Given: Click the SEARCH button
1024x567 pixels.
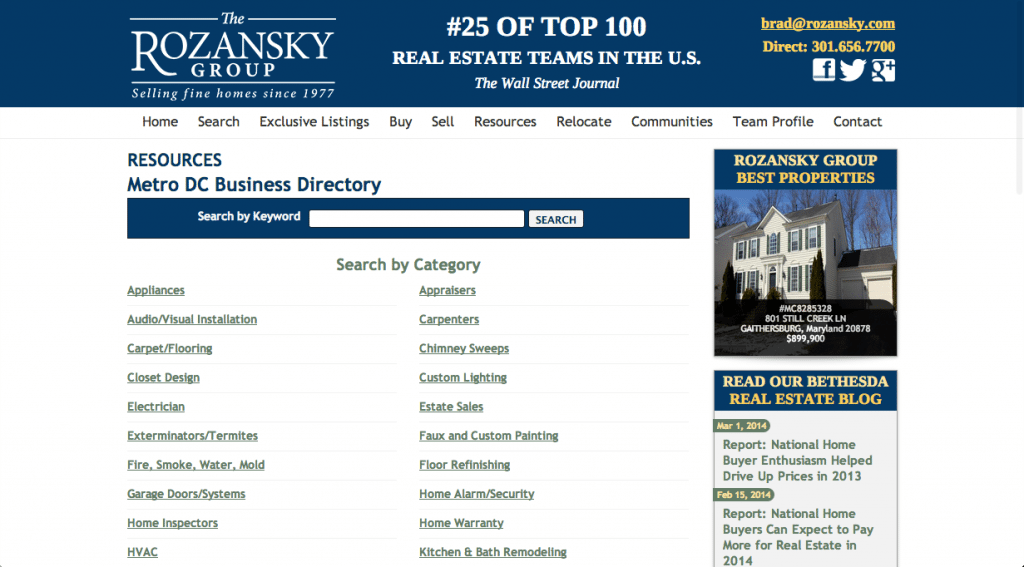Looking at the screenshot, I should click(556, 219).
